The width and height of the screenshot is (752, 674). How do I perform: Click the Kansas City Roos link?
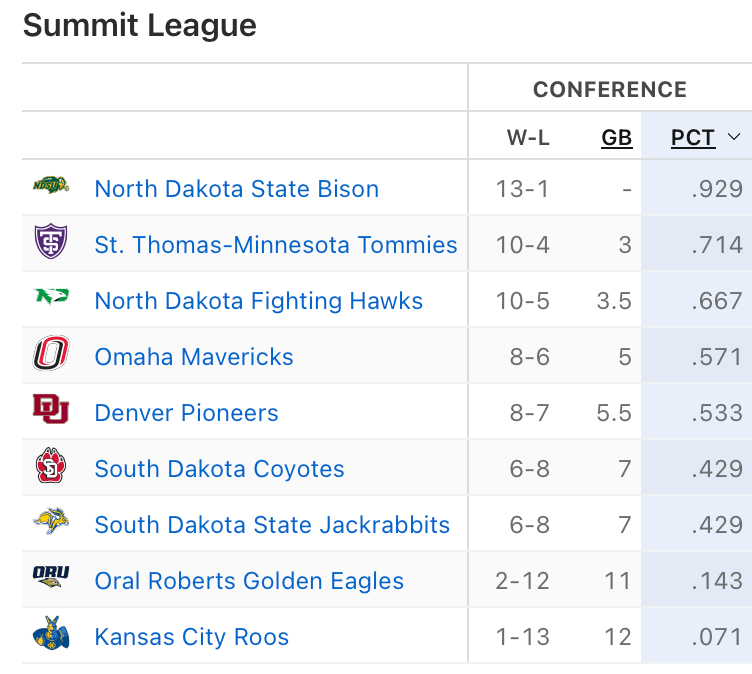point(191,637)
